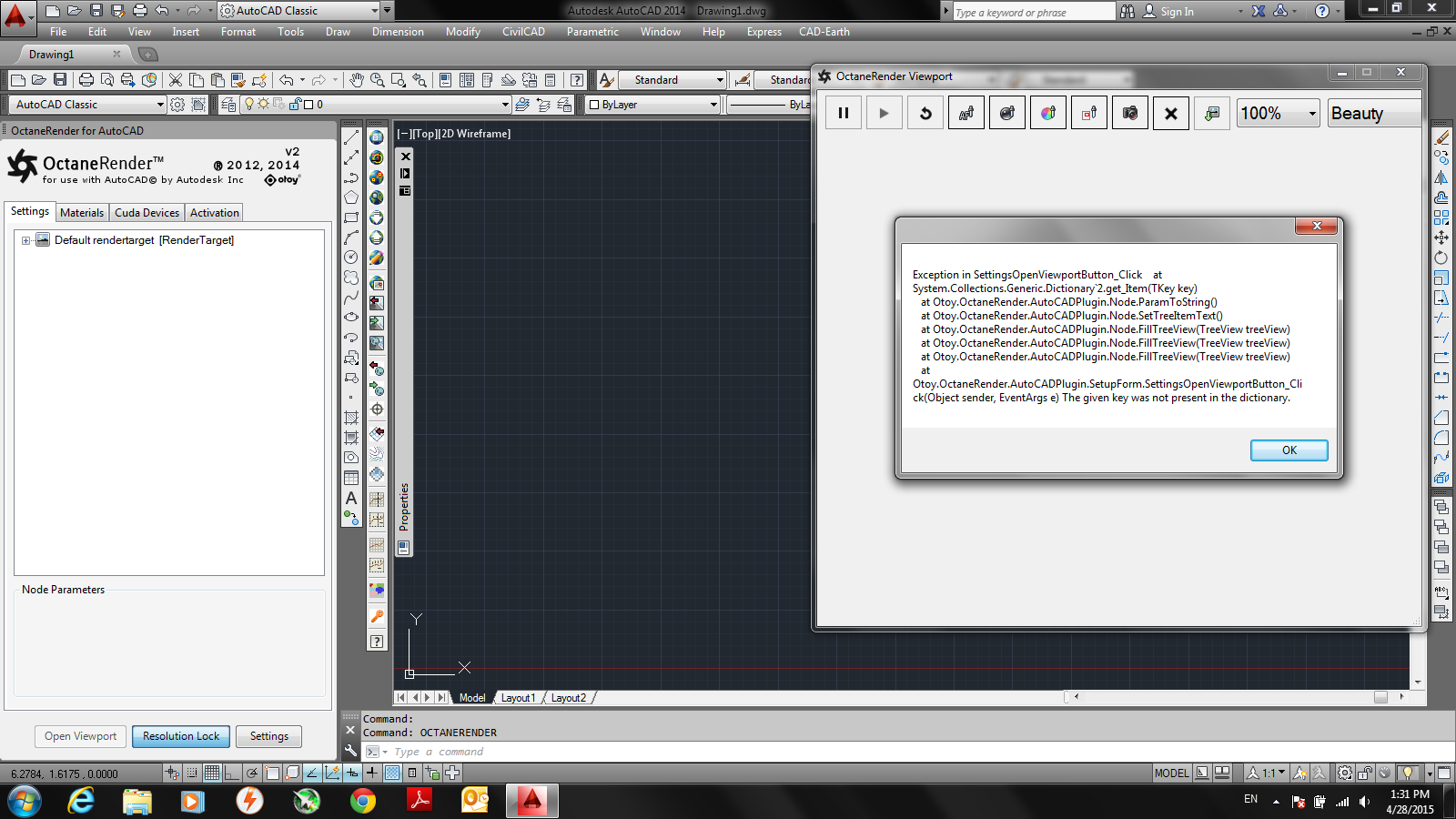Resume rendering with the play button
This screenshot has height=819, width=1456.
pos(885,114)
